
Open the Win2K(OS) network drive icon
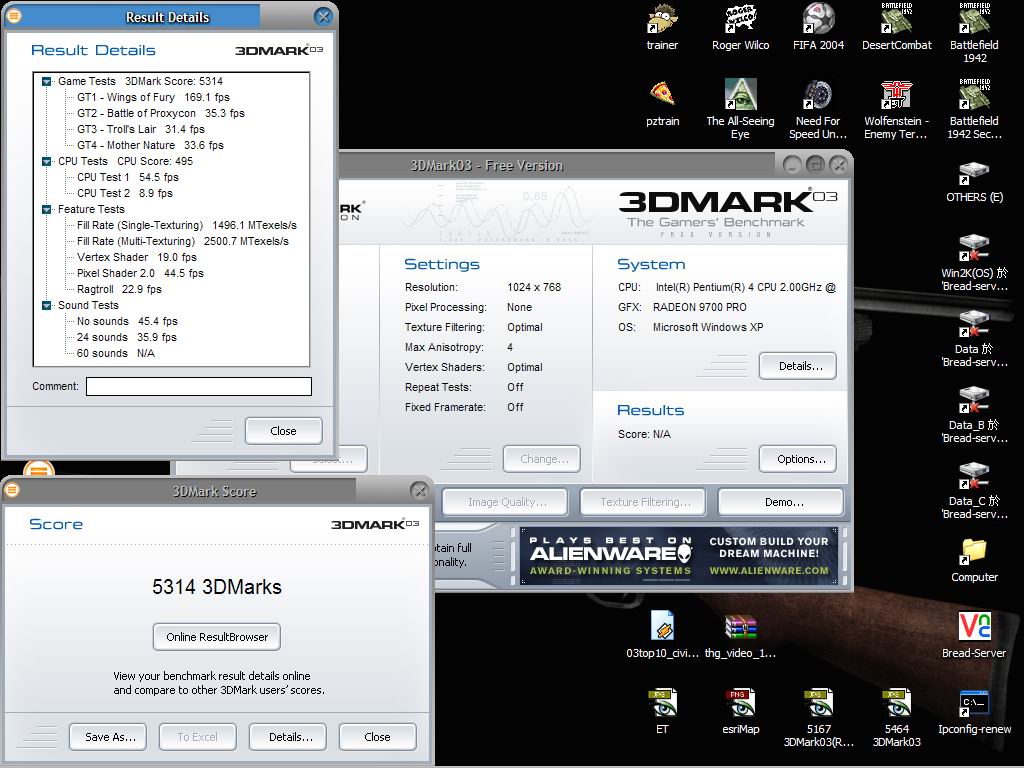click(x=974, y=263)
